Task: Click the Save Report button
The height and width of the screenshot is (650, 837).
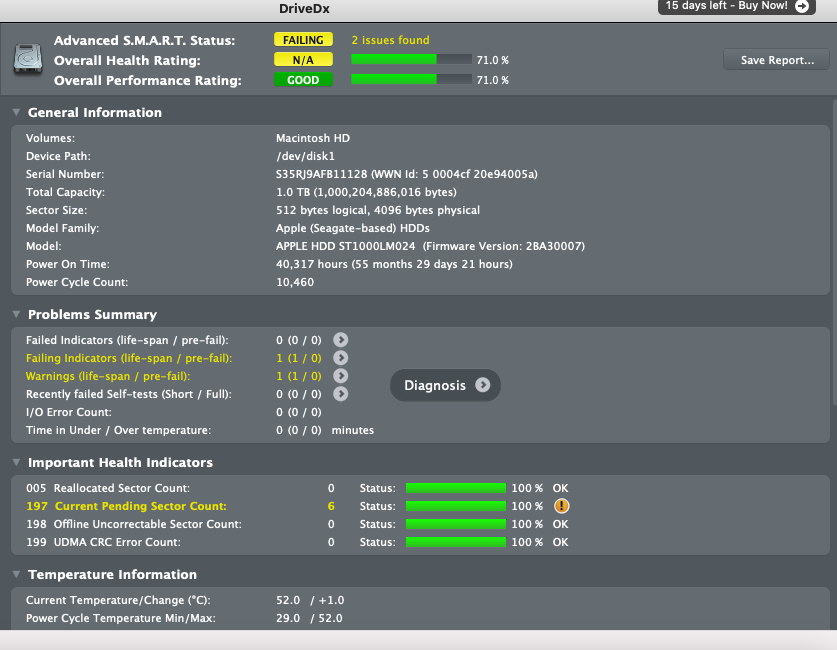Action: (777, 60)
